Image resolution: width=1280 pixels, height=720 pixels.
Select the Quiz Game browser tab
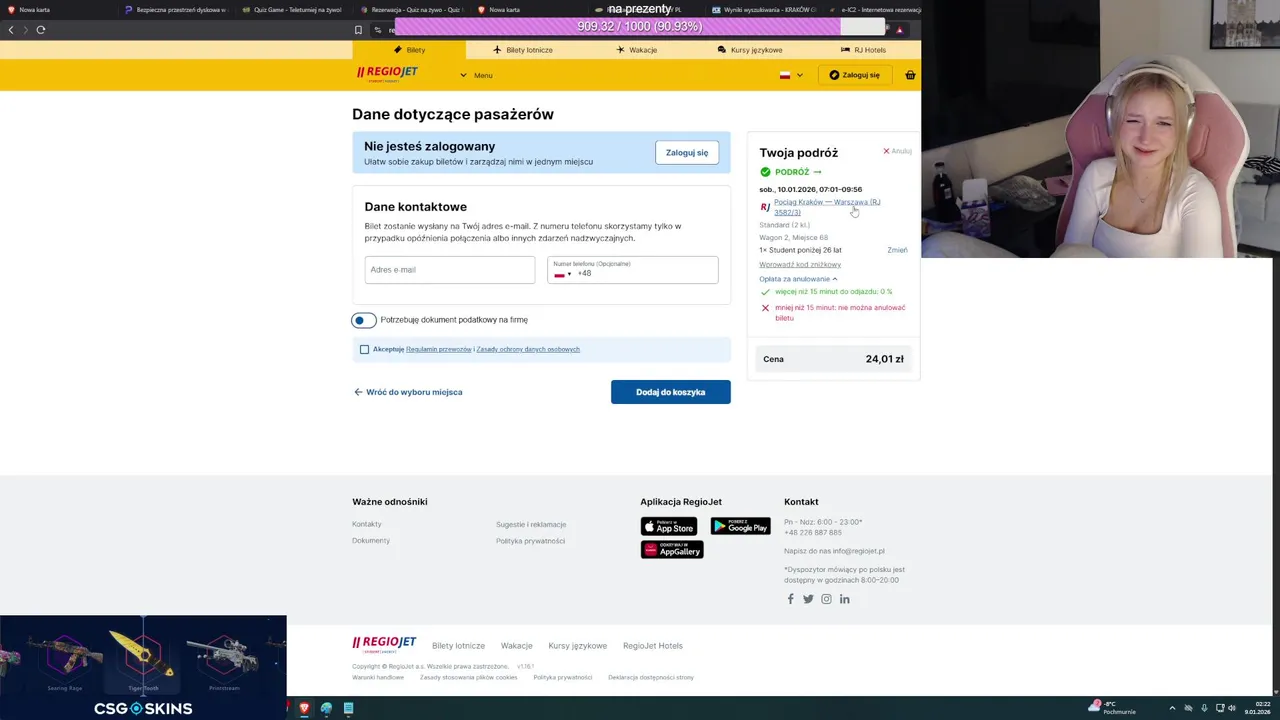tap(292, 9)
